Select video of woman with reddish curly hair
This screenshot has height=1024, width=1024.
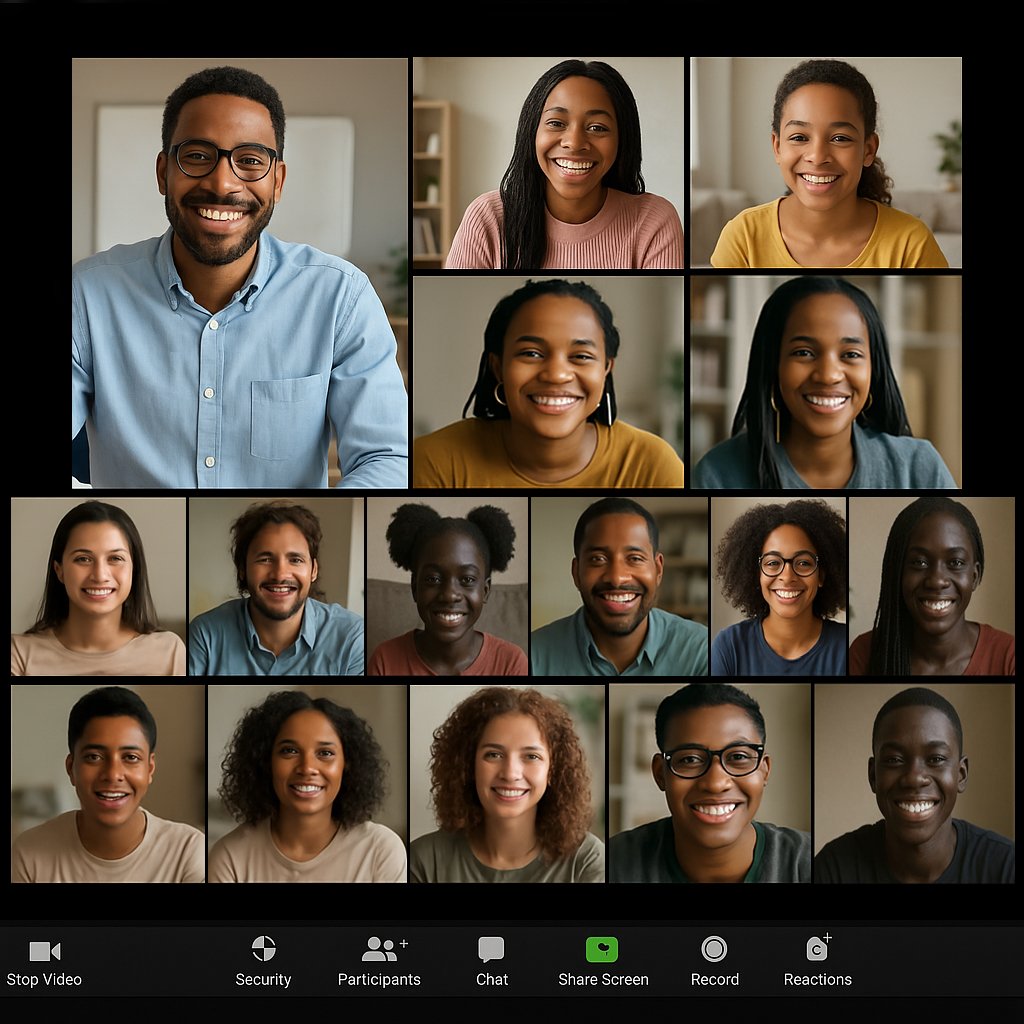click(x=507, y=784)
